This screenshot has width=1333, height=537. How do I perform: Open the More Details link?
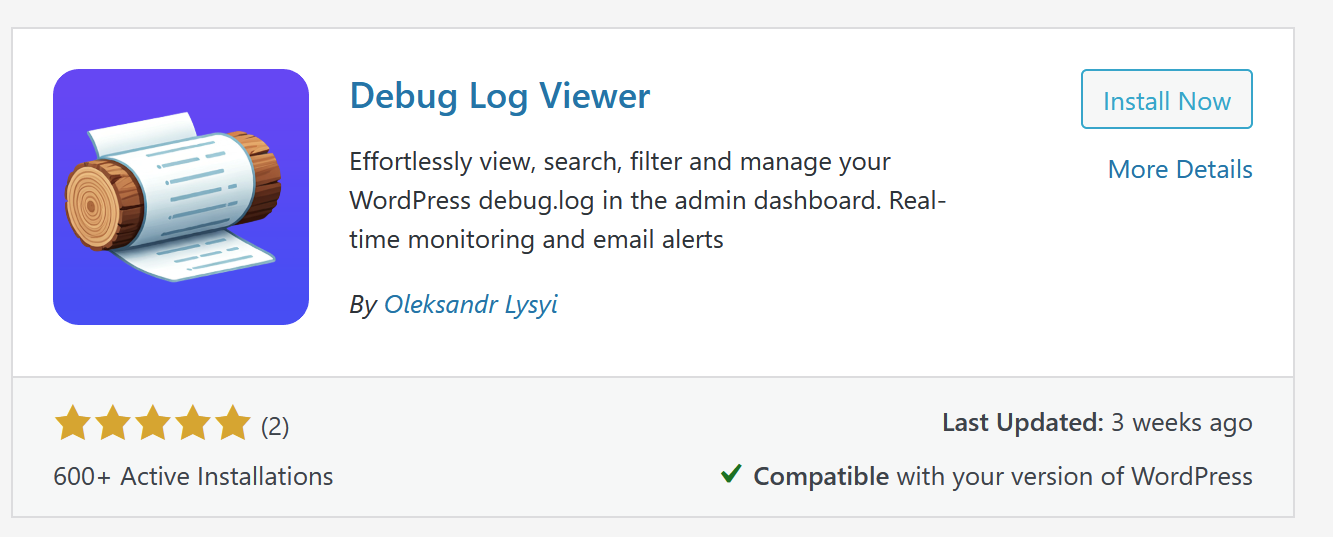(x=1180, y=169)
